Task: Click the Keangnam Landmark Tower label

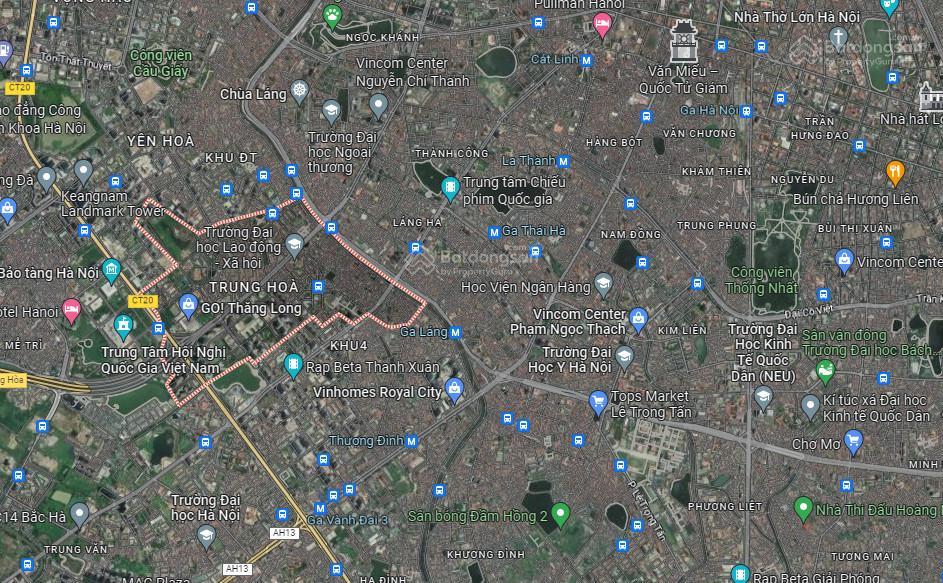Action: pos(112,203)
